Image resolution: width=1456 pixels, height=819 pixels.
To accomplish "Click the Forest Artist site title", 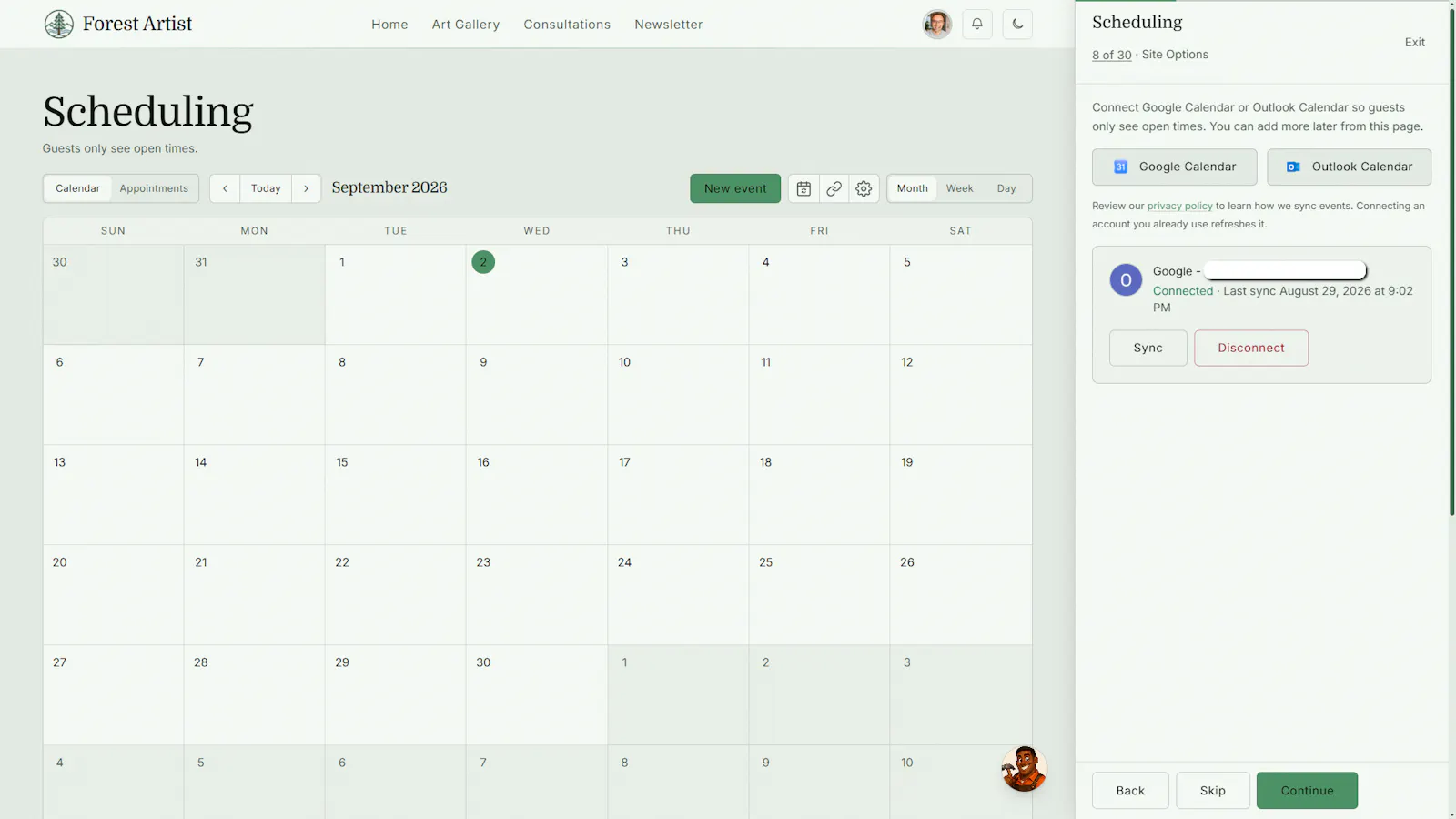I will pyautogui.click(x=137, y=24).
